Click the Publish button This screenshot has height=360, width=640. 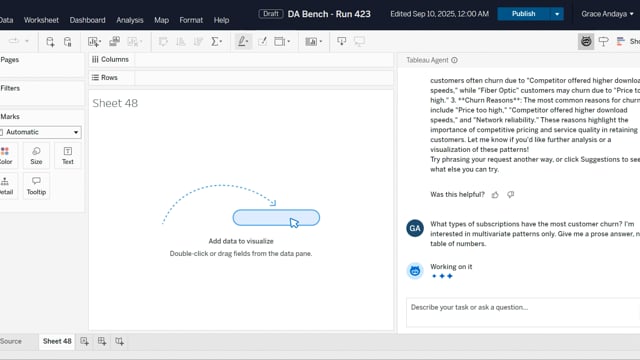(x=524, y=14)
